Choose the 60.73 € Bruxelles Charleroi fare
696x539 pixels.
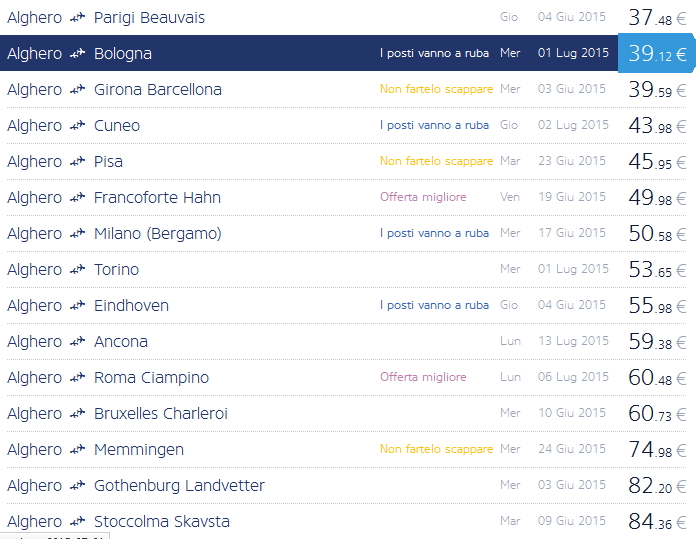click(656, 413)
